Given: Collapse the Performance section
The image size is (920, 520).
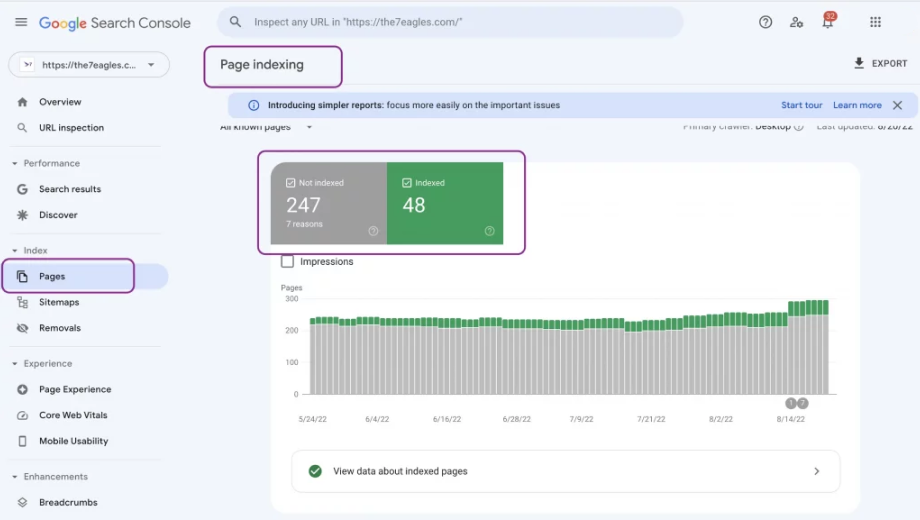Looking at the screenshot, I should [x=15, y=163].
